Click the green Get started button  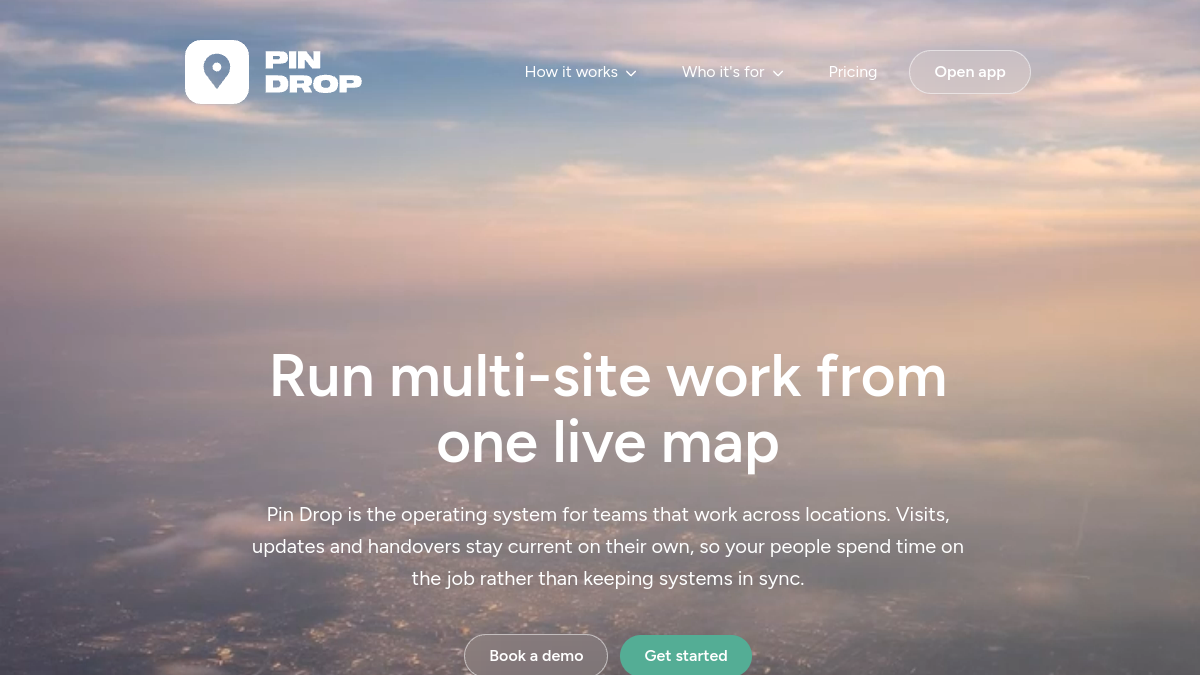[686, 655]
